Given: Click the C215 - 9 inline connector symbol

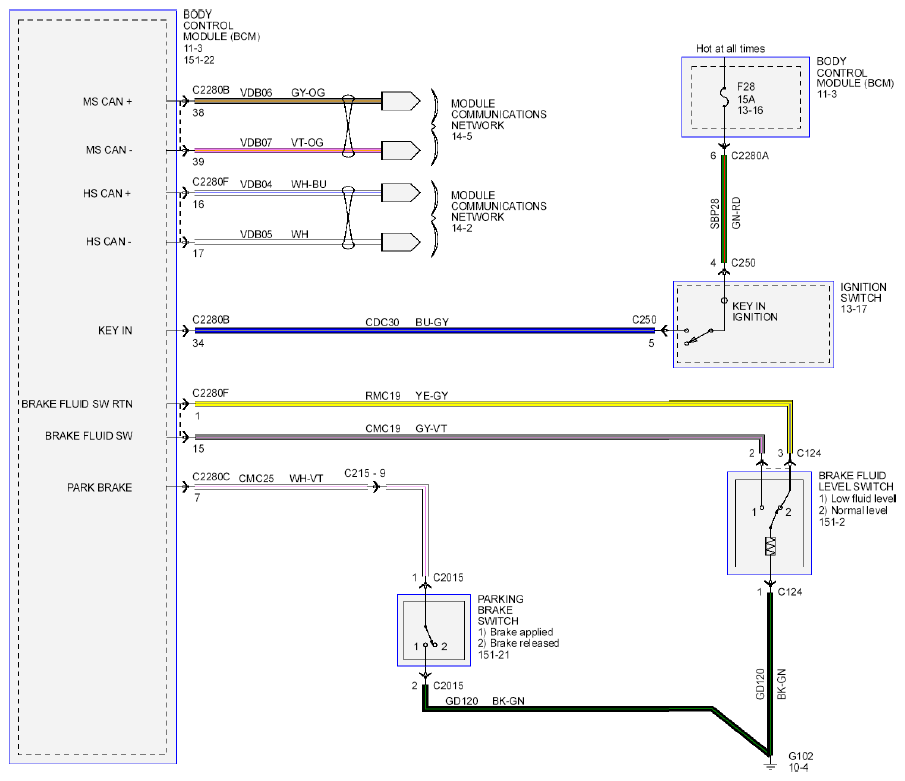Looking at the screenshot, I should click(x=376, y=487).
